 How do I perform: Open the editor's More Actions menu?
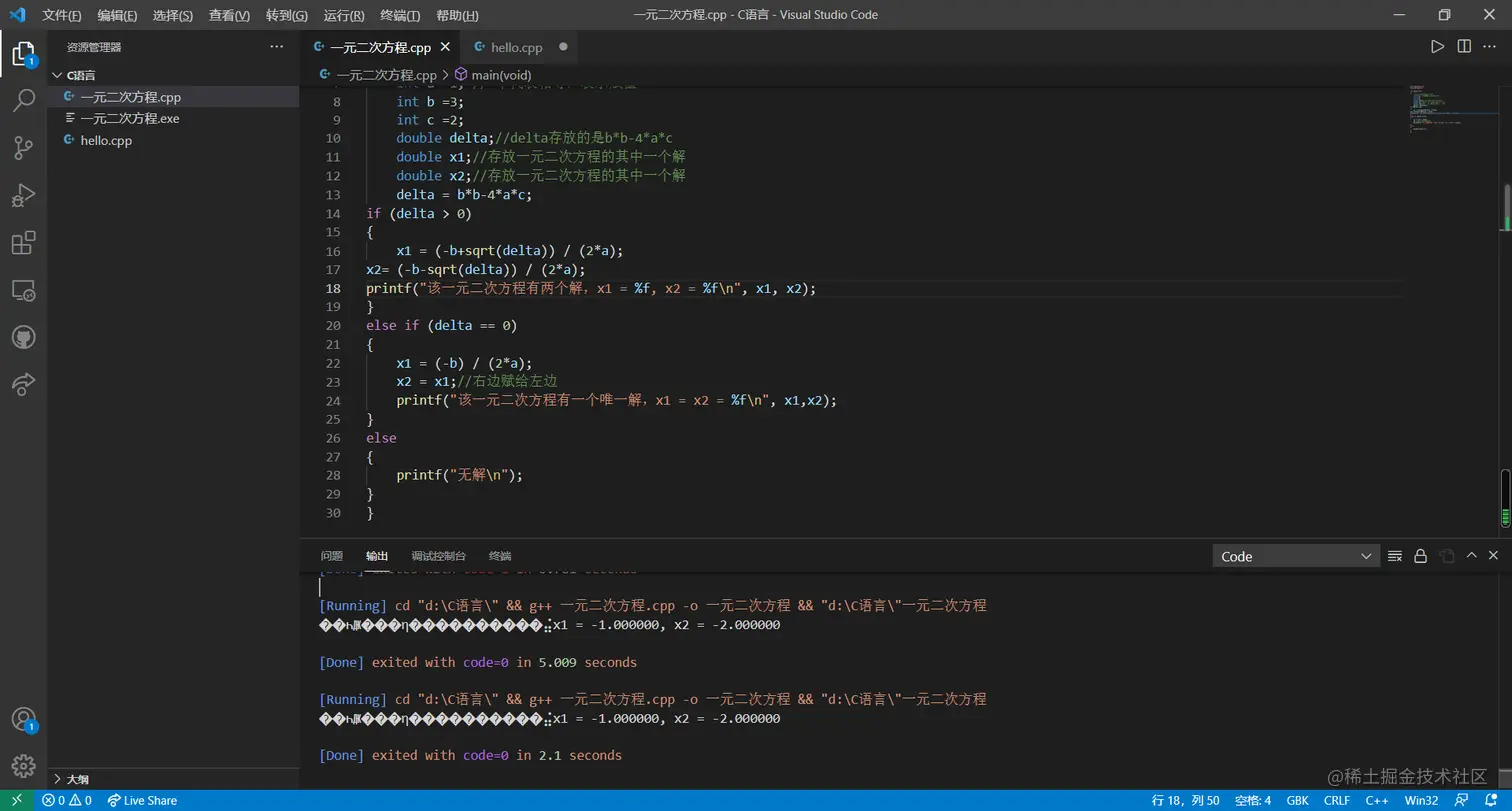(x=1491, y=47)
